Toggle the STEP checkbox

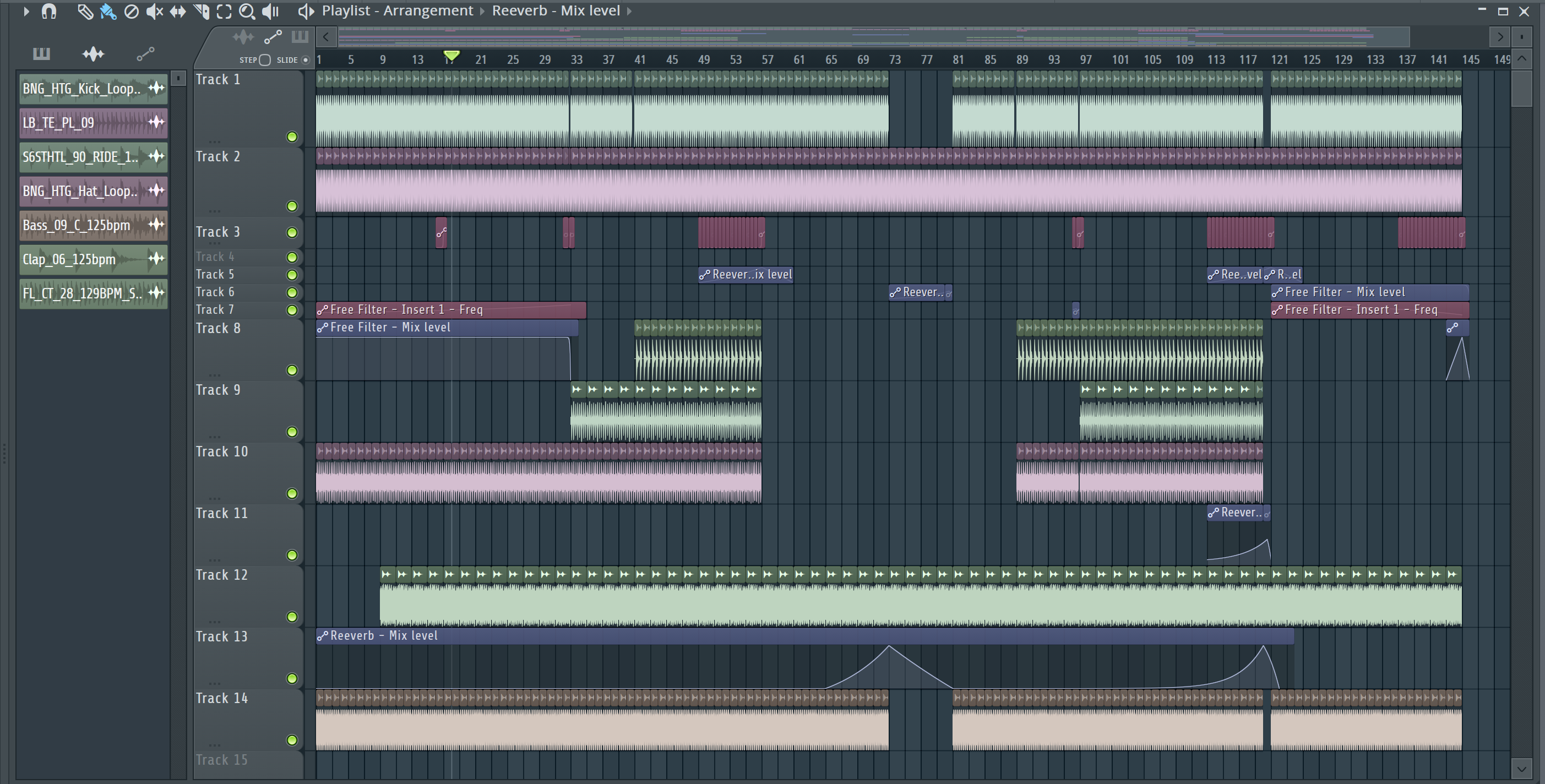point(265,60)
